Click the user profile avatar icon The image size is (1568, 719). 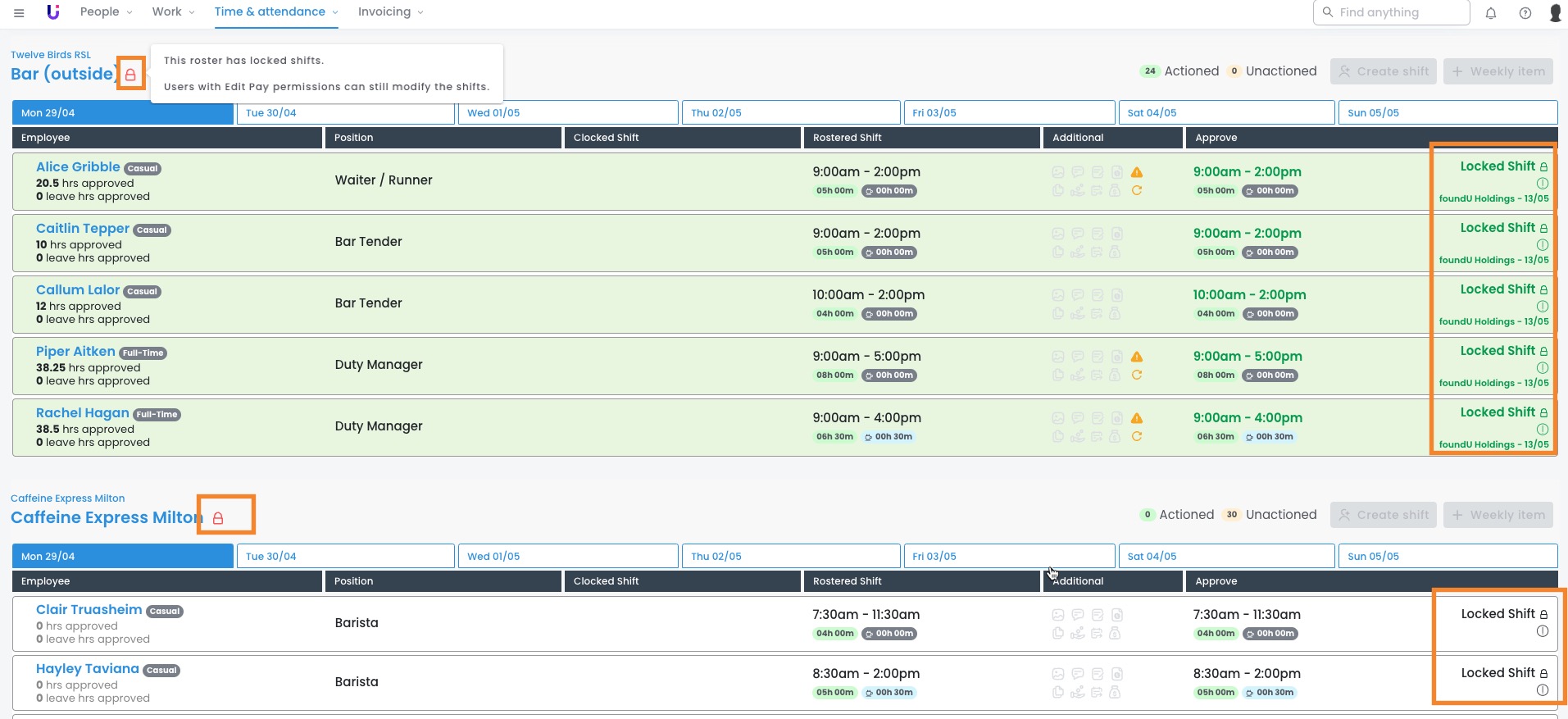pos(1555,13)
